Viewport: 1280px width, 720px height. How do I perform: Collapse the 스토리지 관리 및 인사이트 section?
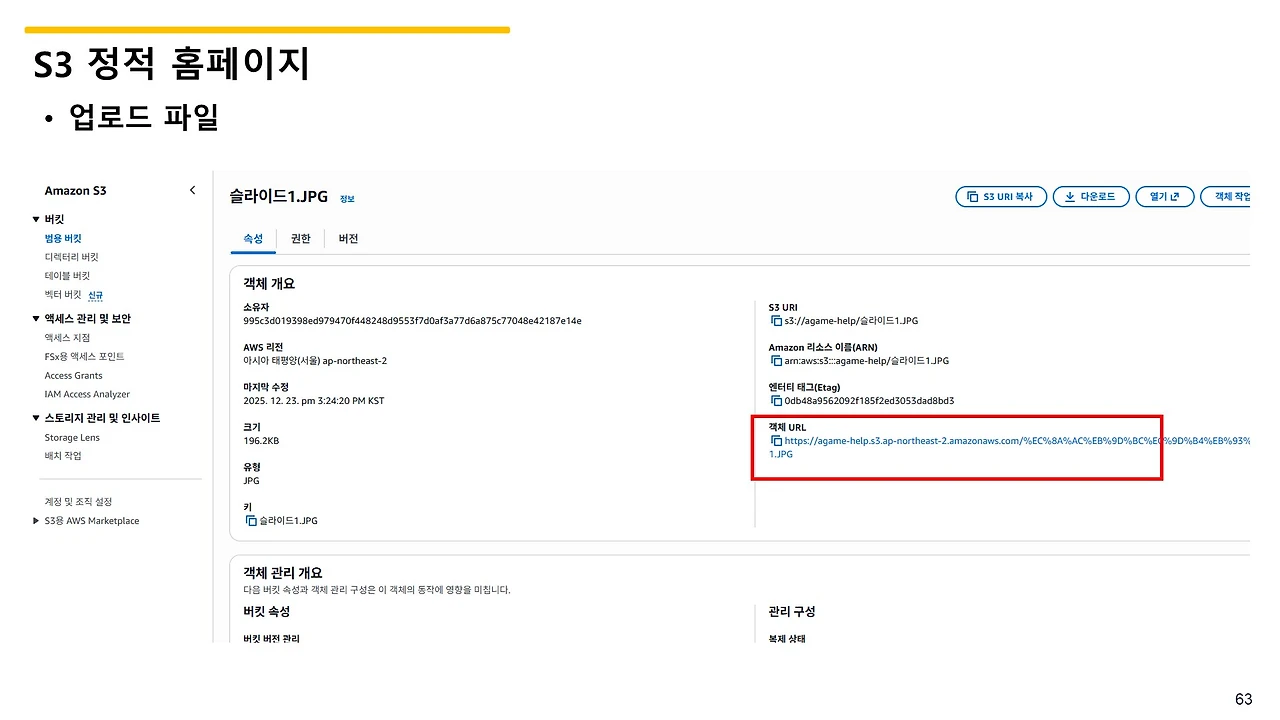pos(36,418)
